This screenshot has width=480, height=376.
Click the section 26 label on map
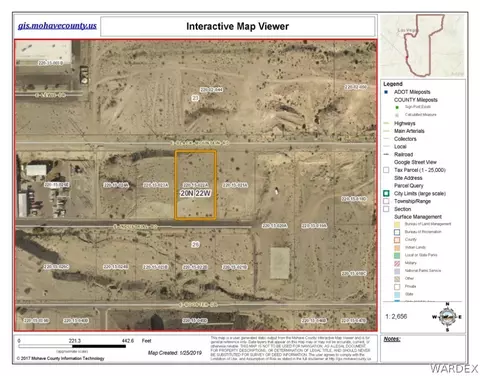pyautogui.click(x=195, y=244)
